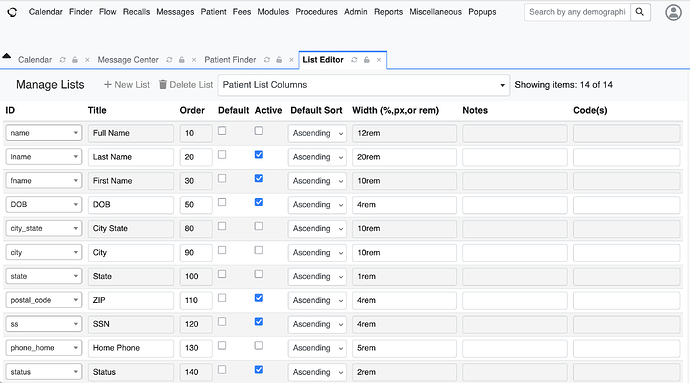Open Default Sort dropdown for SSN row
The height and width of the screenshot is (383, 690).
pos(317,324)
